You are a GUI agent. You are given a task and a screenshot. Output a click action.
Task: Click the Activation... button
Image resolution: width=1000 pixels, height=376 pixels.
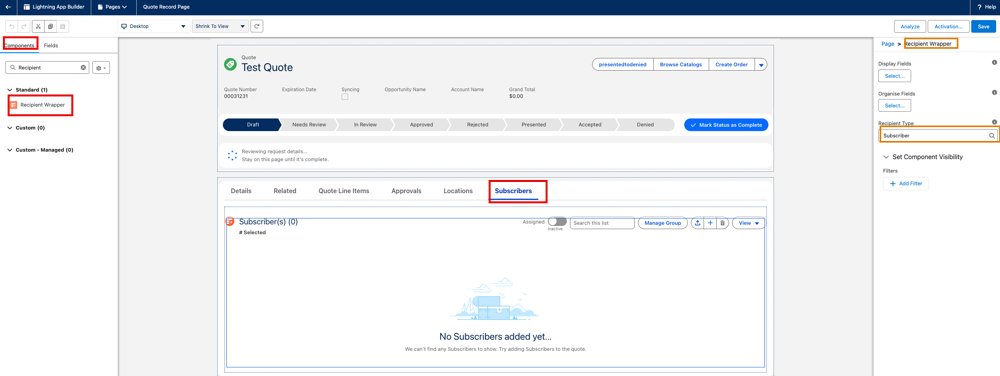948,26
